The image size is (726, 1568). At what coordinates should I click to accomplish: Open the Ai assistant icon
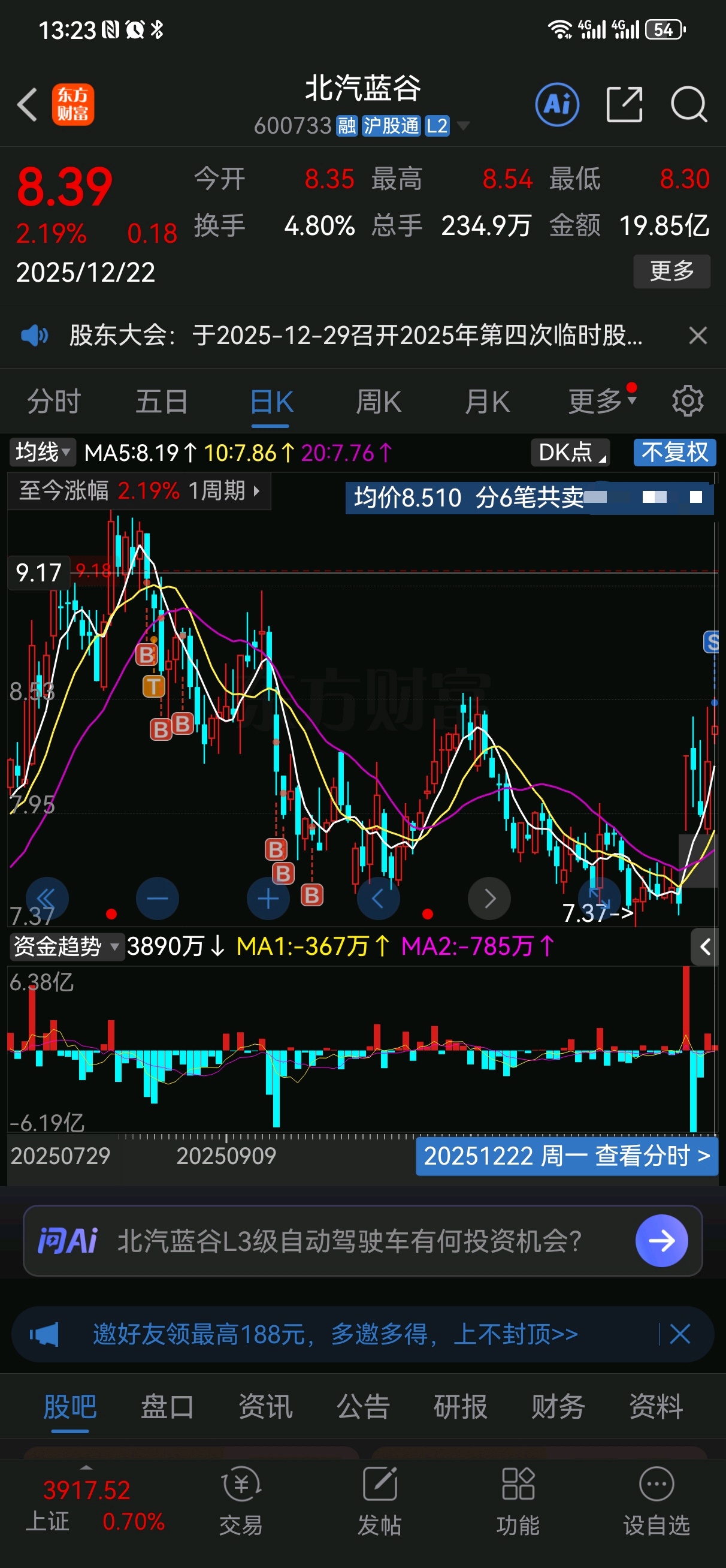[557, 104]
